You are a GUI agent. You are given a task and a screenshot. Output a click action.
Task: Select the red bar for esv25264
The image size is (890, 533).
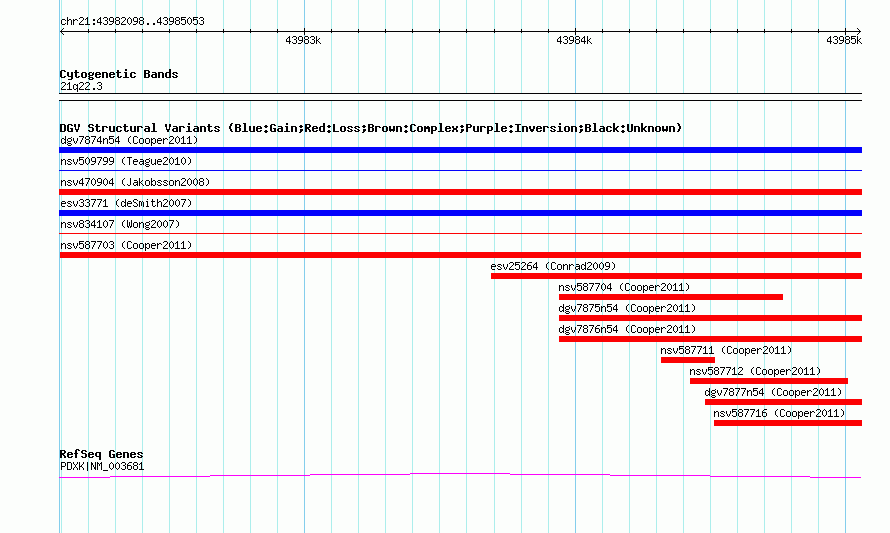point(677,276)
